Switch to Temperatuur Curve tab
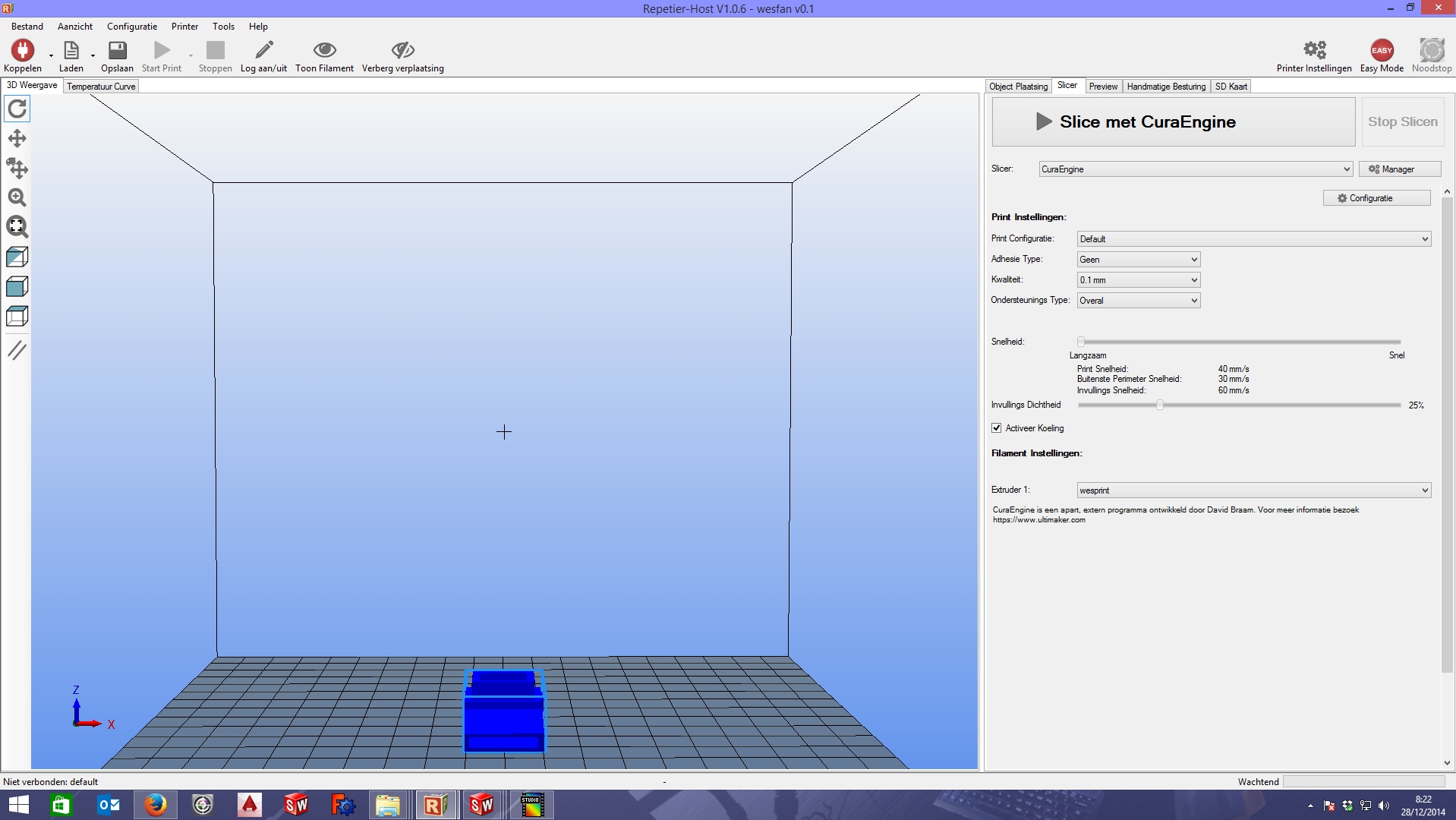 (x=101, y=87)
